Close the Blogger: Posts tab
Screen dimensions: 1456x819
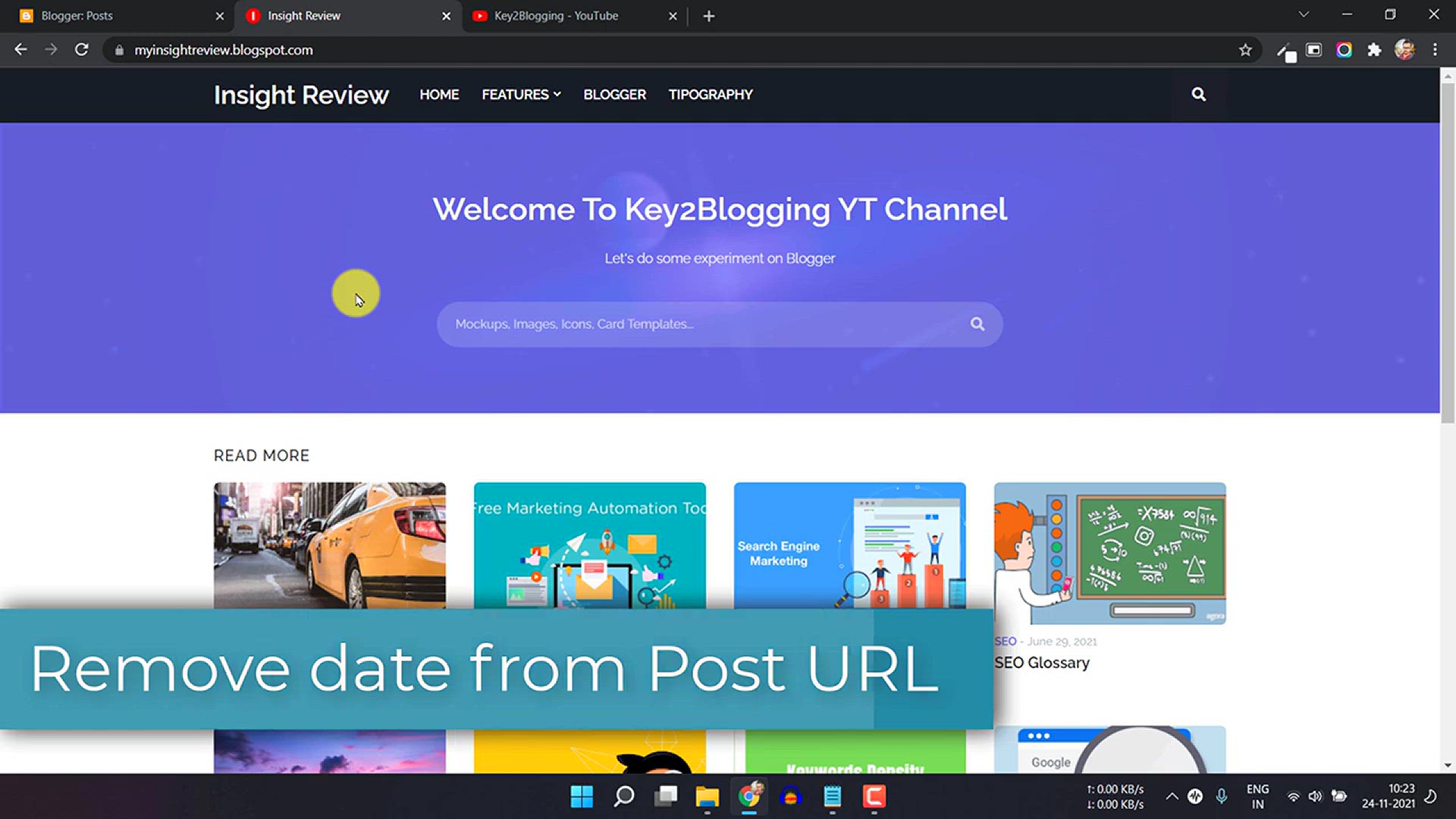pyautogui.click(x=220, y=16)
